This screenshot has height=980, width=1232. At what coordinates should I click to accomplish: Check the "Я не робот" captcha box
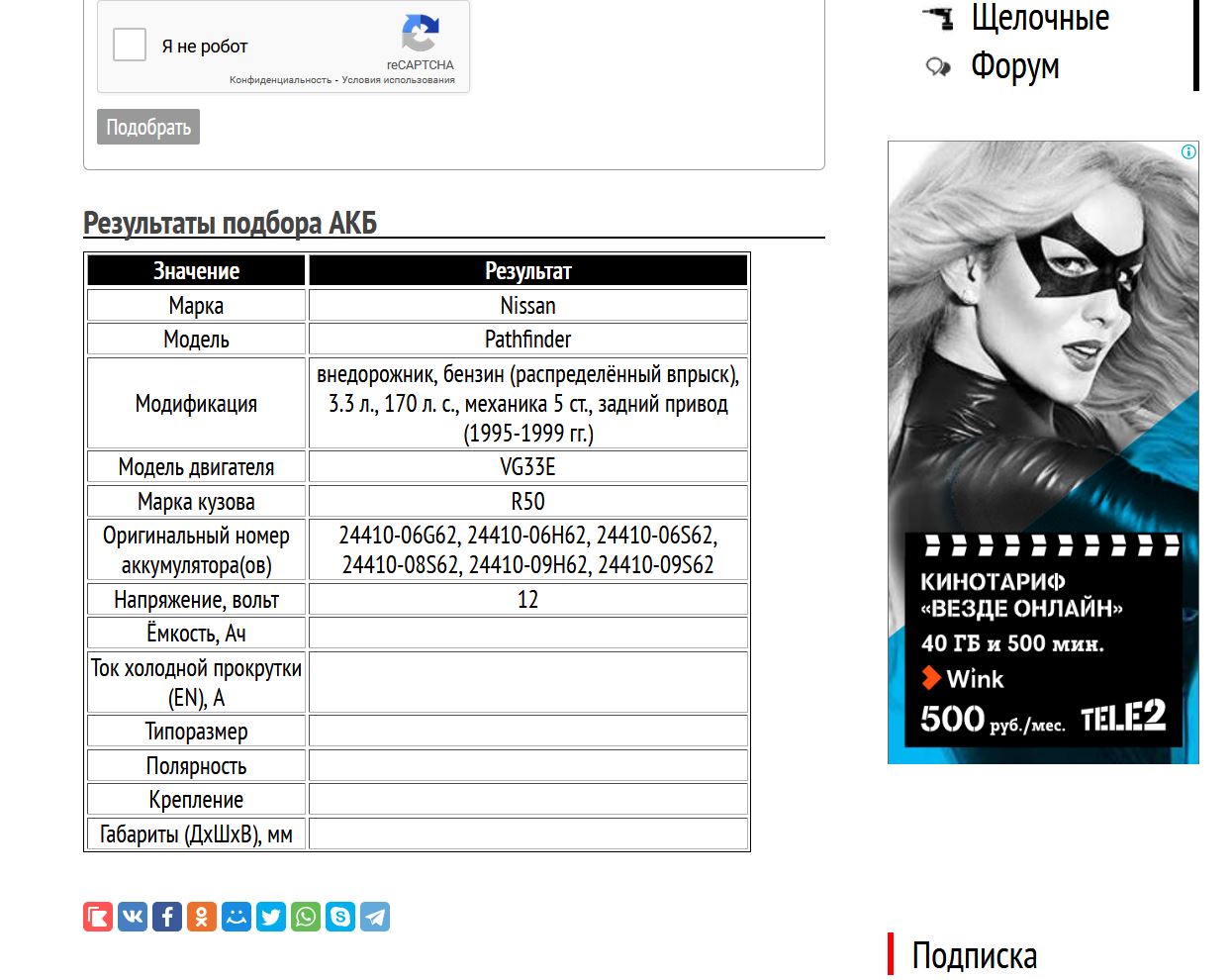tap(130, 46)
